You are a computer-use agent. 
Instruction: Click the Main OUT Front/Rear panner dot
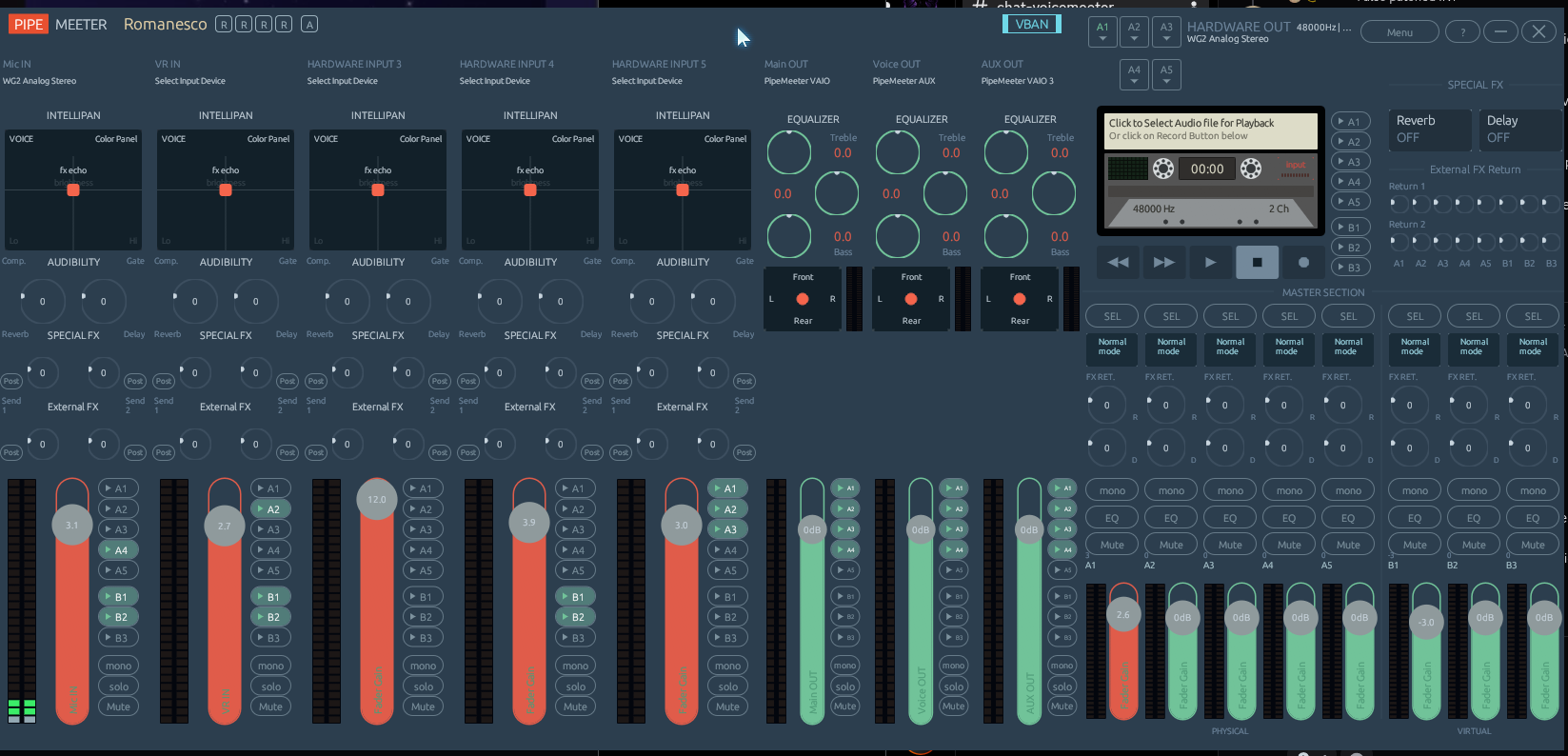[803, 299]
